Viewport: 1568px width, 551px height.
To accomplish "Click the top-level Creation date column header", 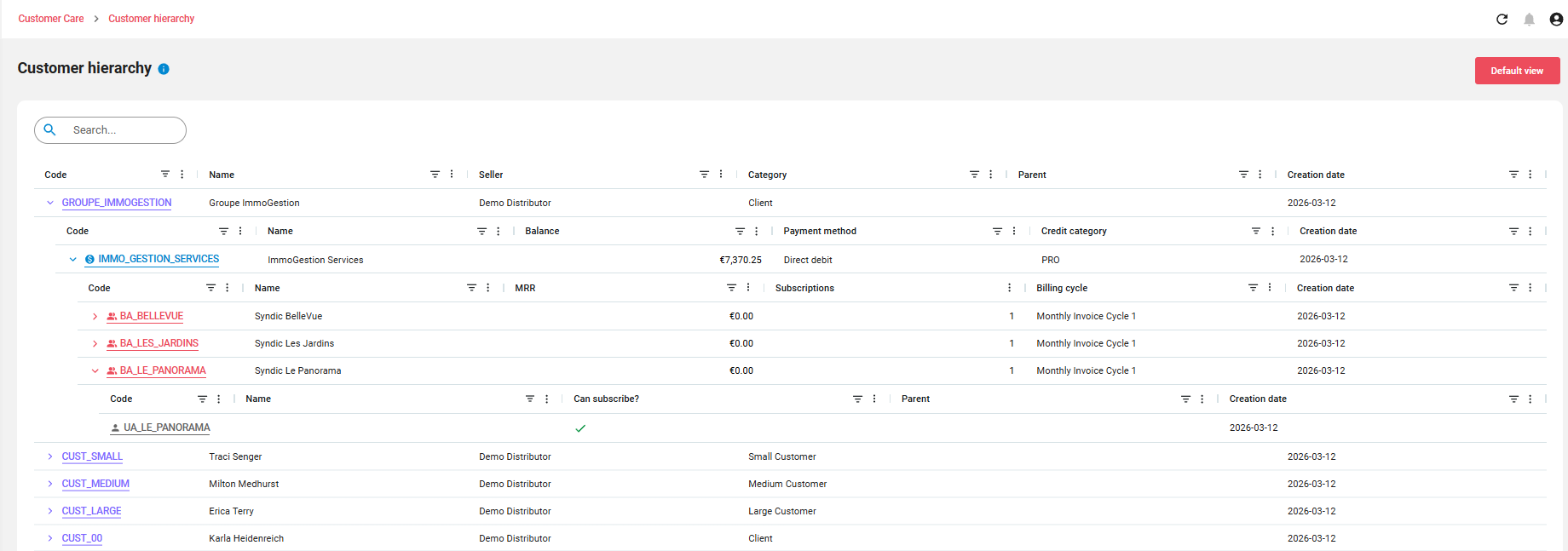I will point(1316,175).
